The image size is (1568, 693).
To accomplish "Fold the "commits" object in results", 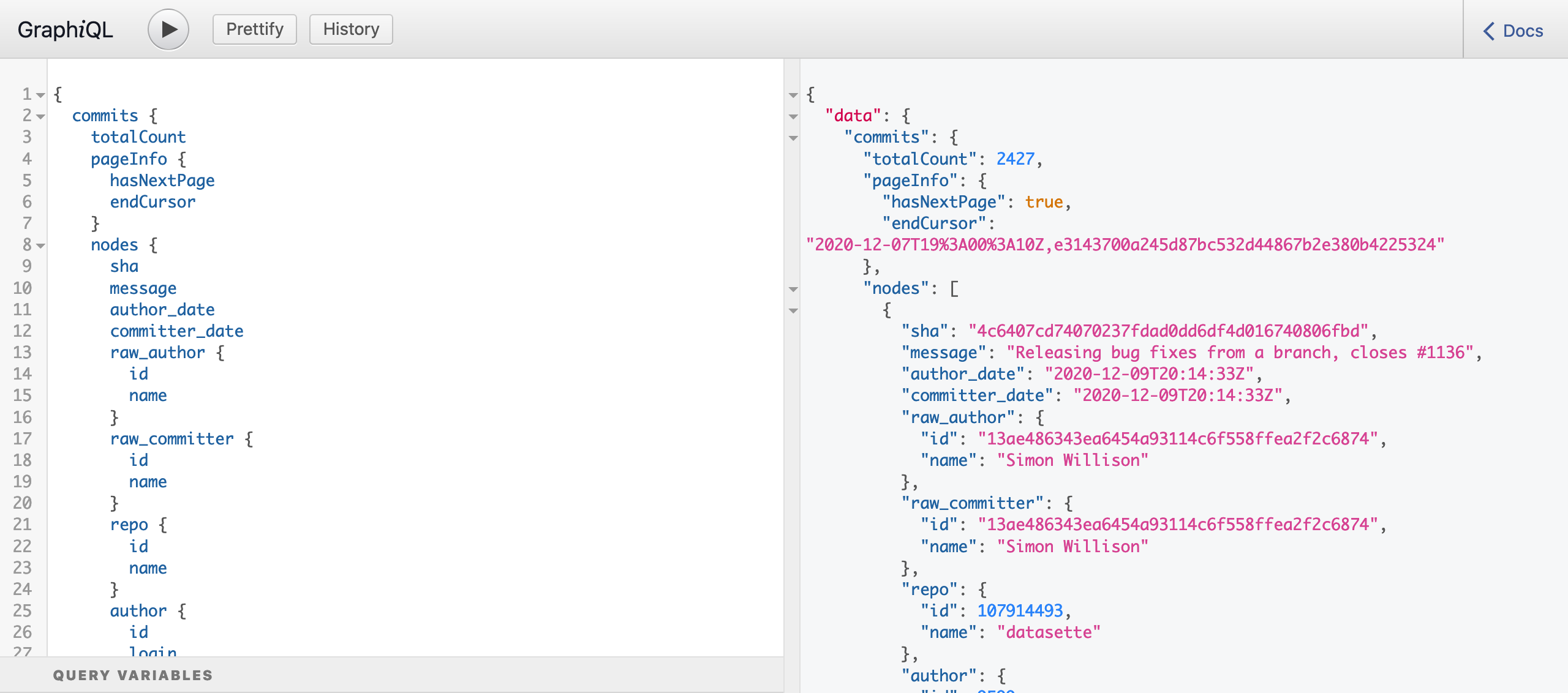I will (793, 138).
